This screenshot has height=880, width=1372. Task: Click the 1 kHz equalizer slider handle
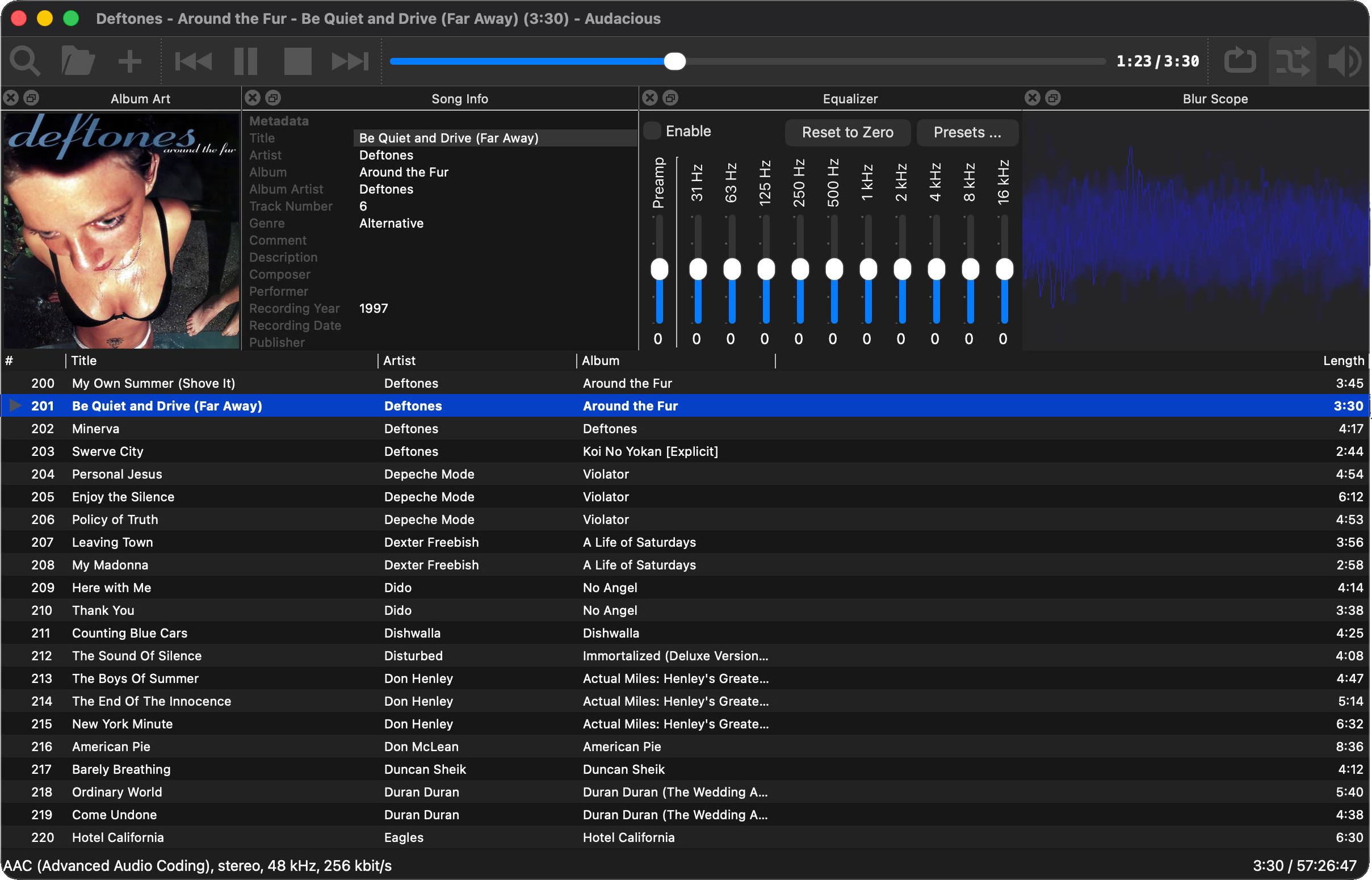coord(868,269)
